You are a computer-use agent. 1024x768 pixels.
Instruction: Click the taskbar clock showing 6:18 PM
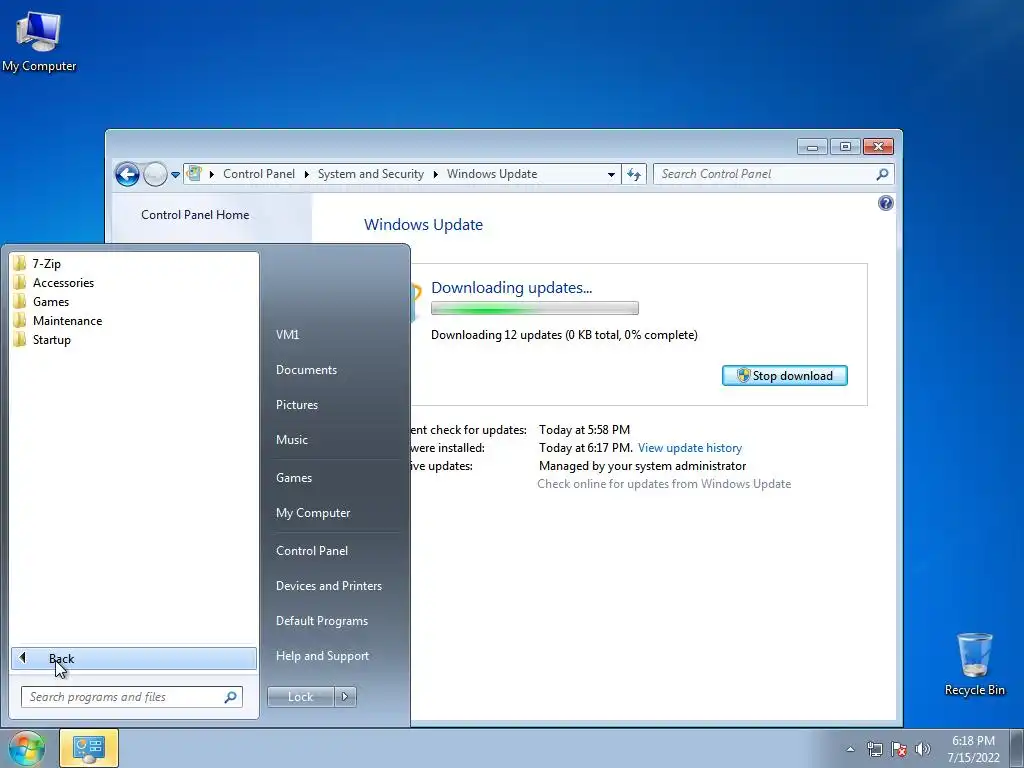tap(973, 749)
